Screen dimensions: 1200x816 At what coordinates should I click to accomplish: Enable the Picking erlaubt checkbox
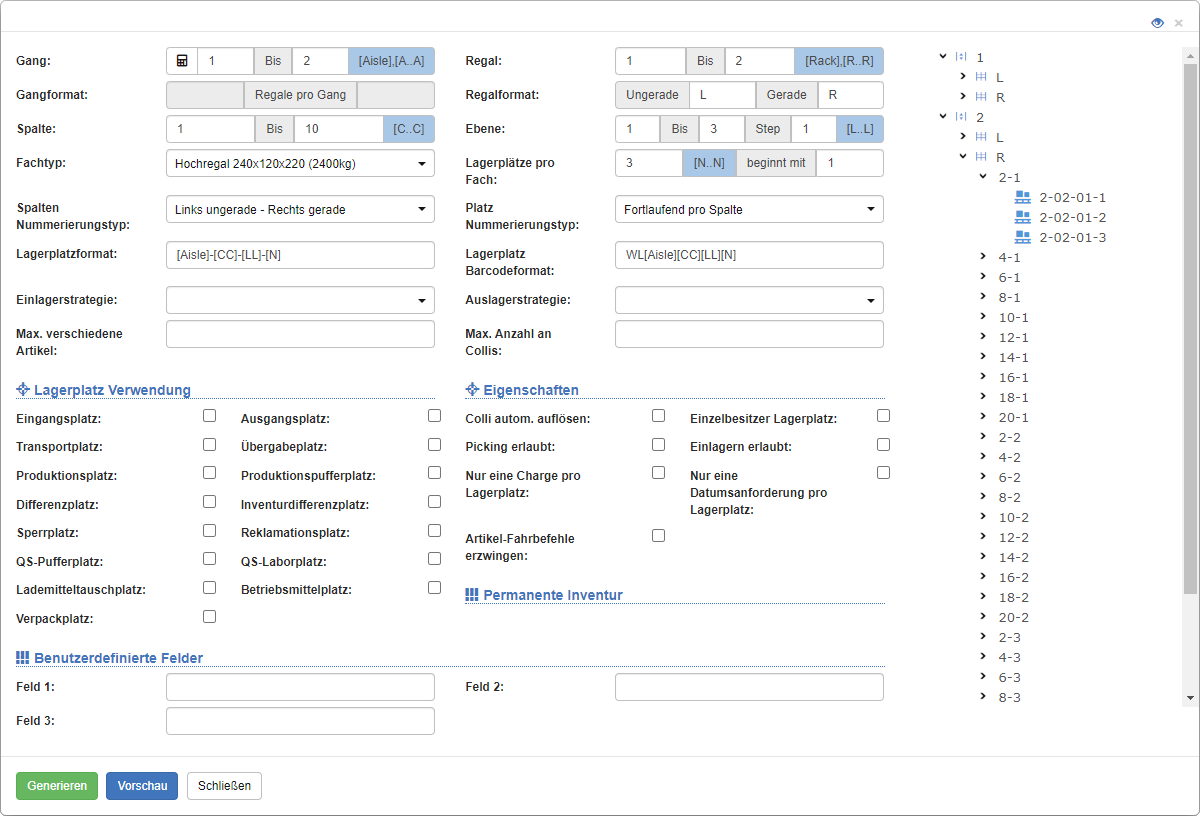658,443
